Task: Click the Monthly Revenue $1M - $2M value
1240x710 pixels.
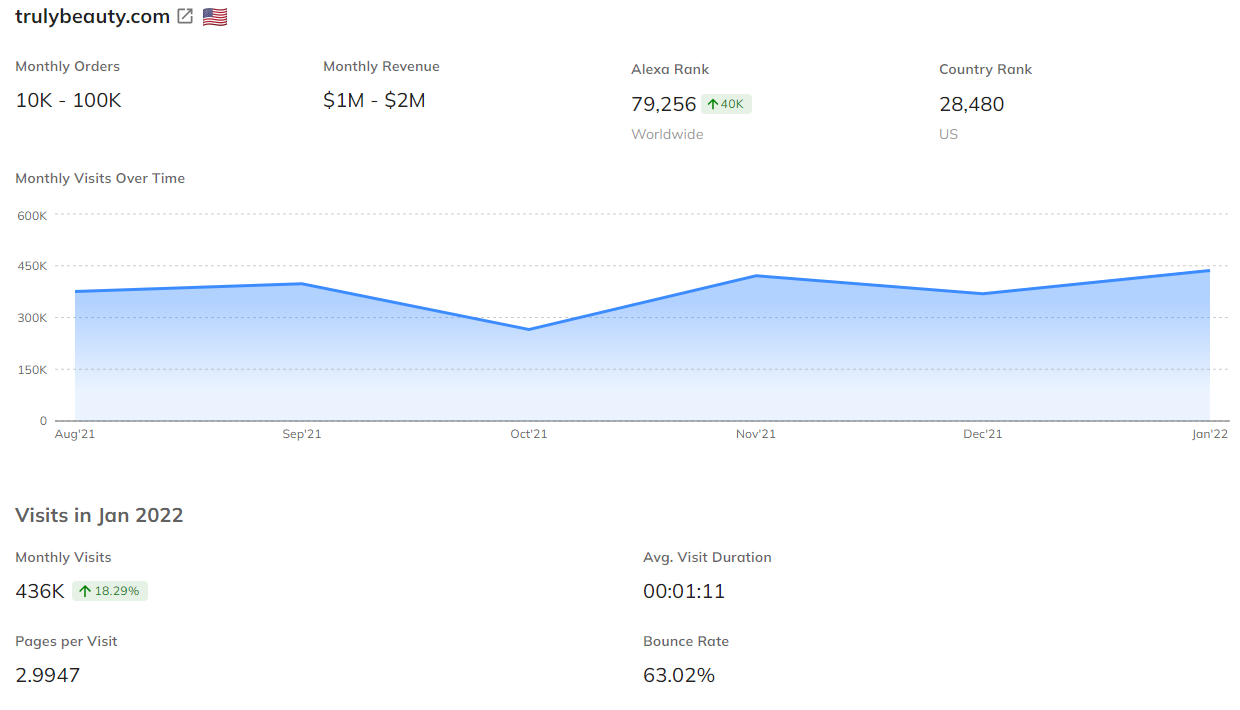Action: pos(374,100)
